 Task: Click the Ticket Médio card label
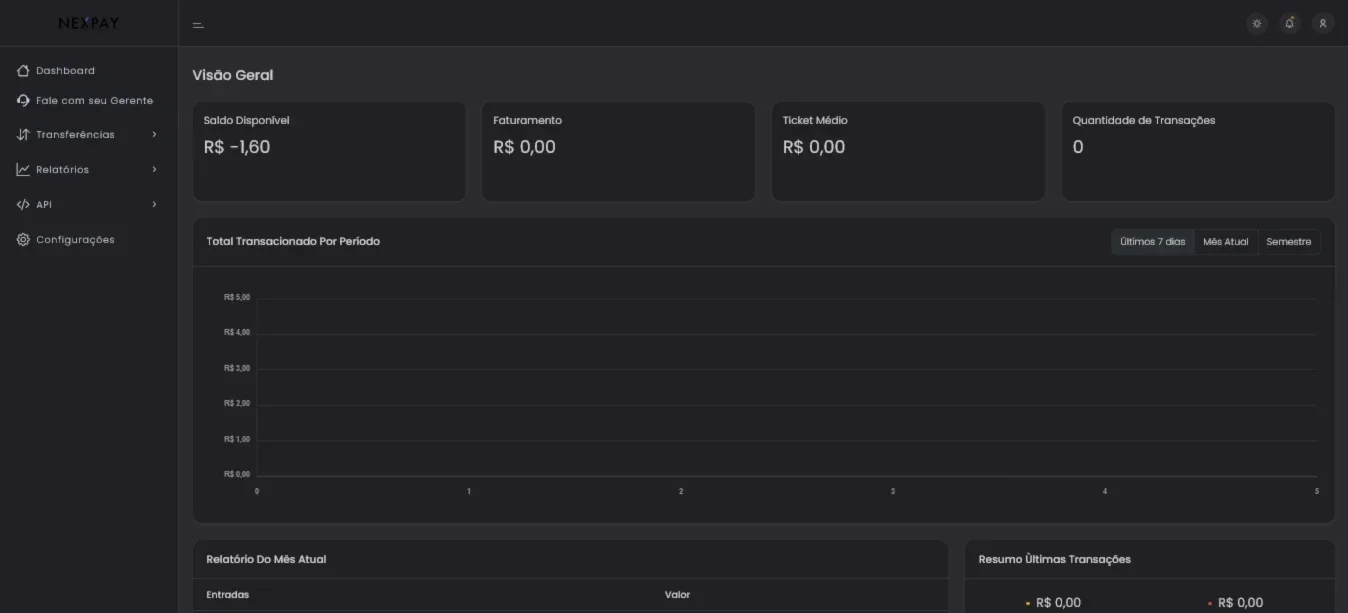point(815,120)
